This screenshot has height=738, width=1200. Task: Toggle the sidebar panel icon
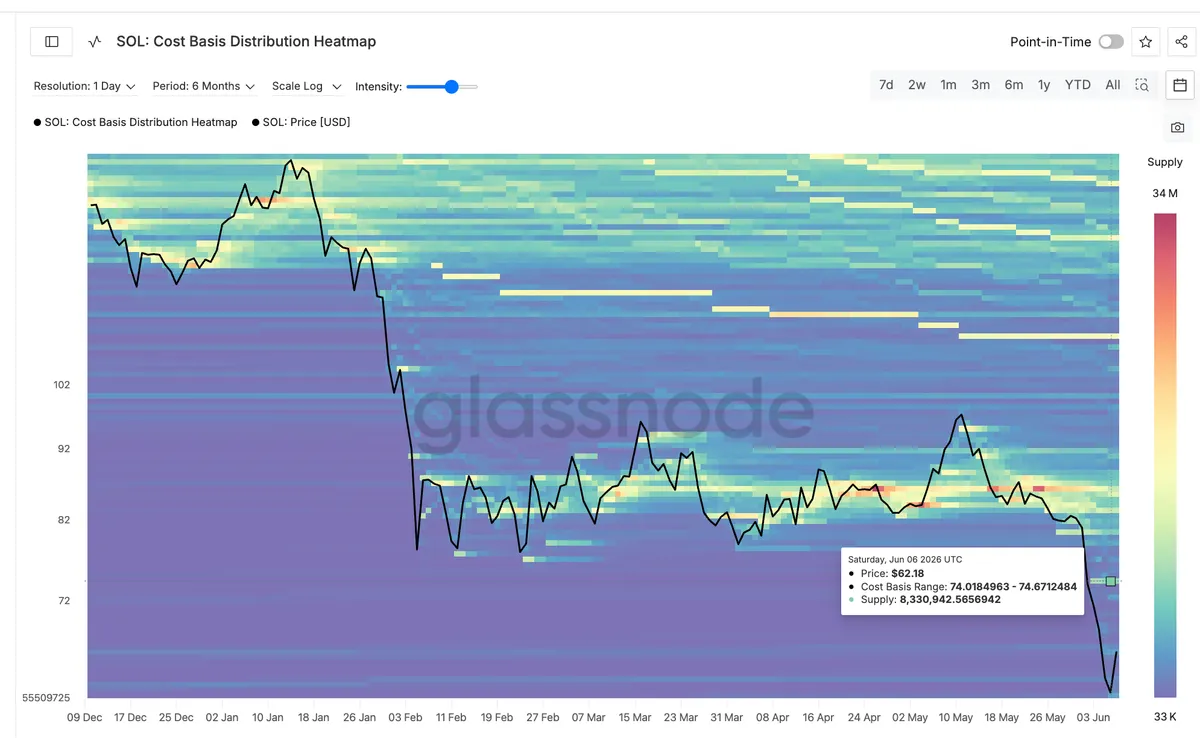click(x=52, y=42)
